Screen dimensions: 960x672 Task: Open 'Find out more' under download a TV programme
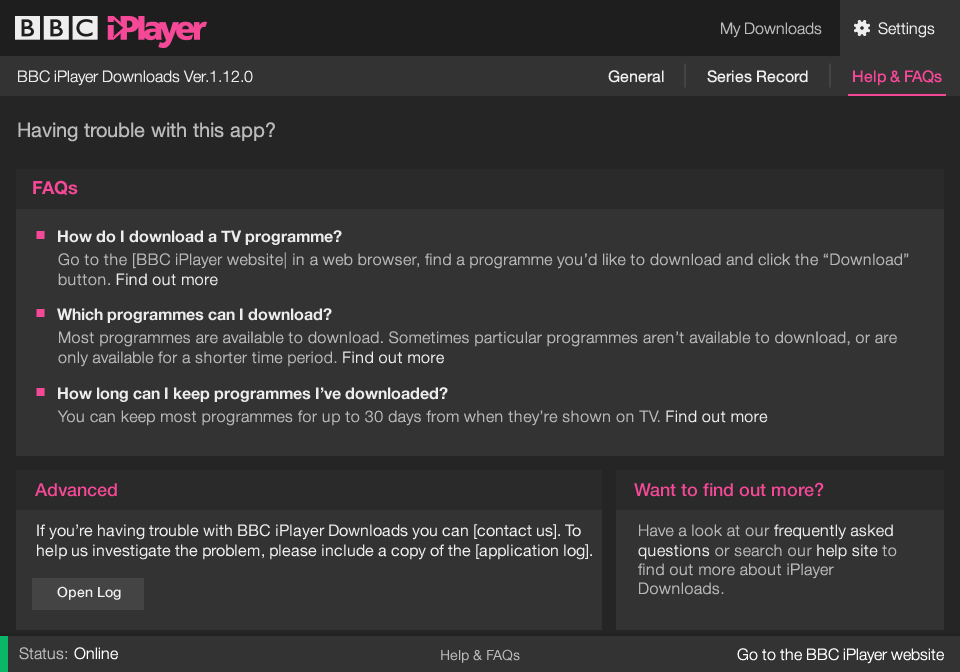[x=167, y=280]
